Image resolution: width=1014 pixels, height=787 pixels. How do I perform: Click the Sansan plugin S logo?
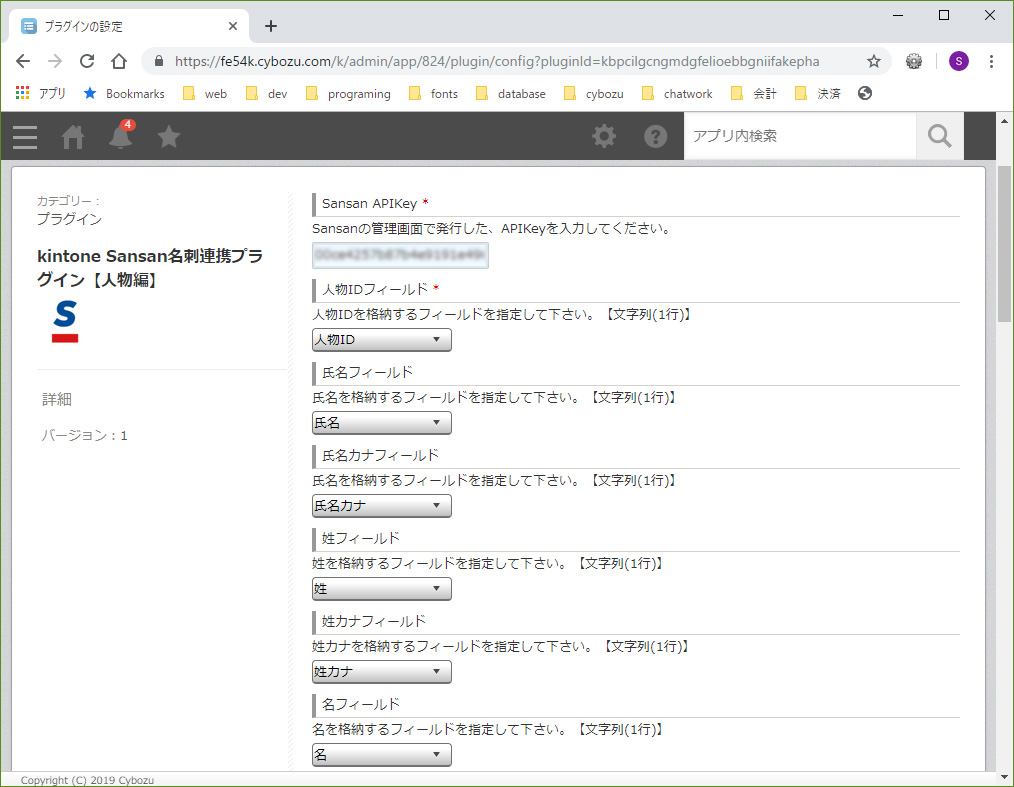pyautogui.click(x=65, y=321)
